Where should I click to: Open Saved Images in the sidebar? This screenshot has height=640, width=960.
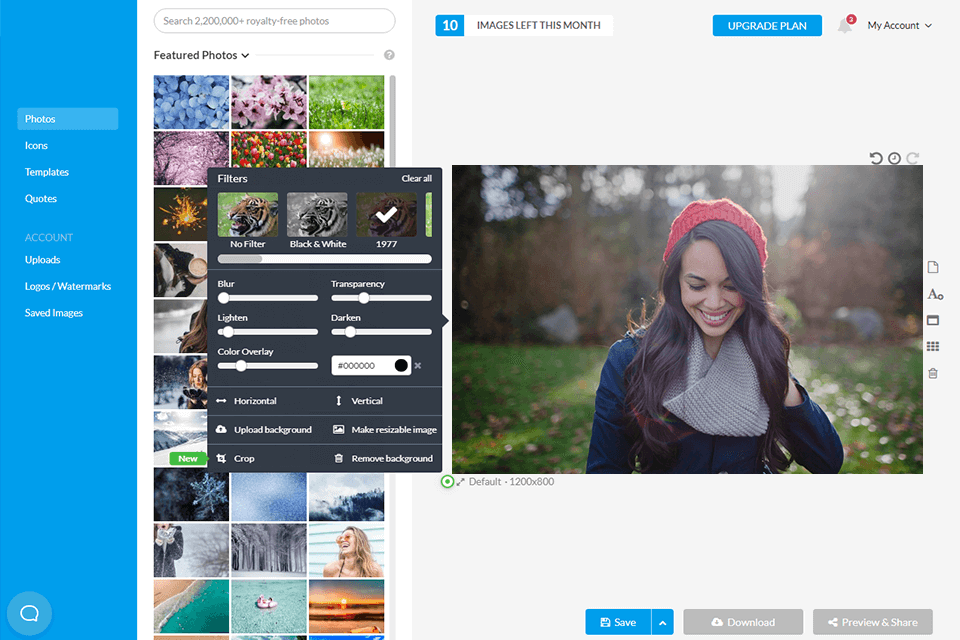(54, 313)
